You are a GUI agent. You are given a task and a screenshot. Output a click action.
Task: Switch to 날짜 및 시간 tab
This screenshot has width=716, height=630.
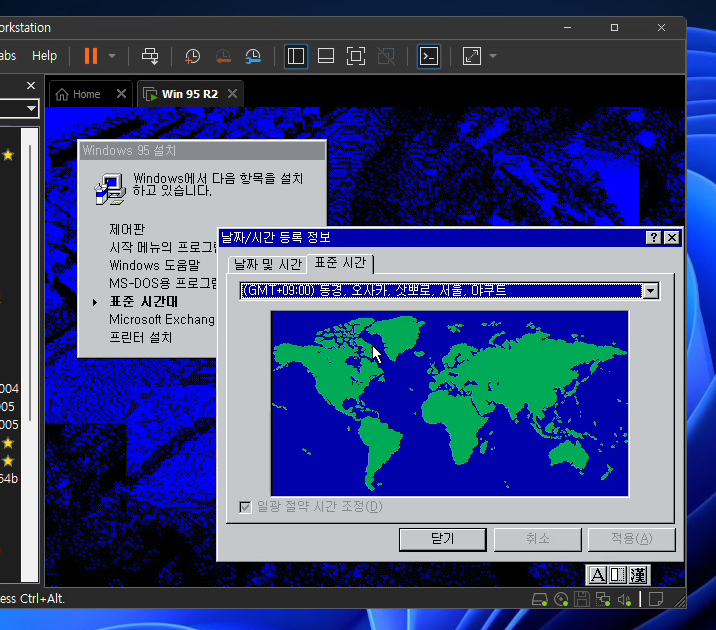coord(268,264)
